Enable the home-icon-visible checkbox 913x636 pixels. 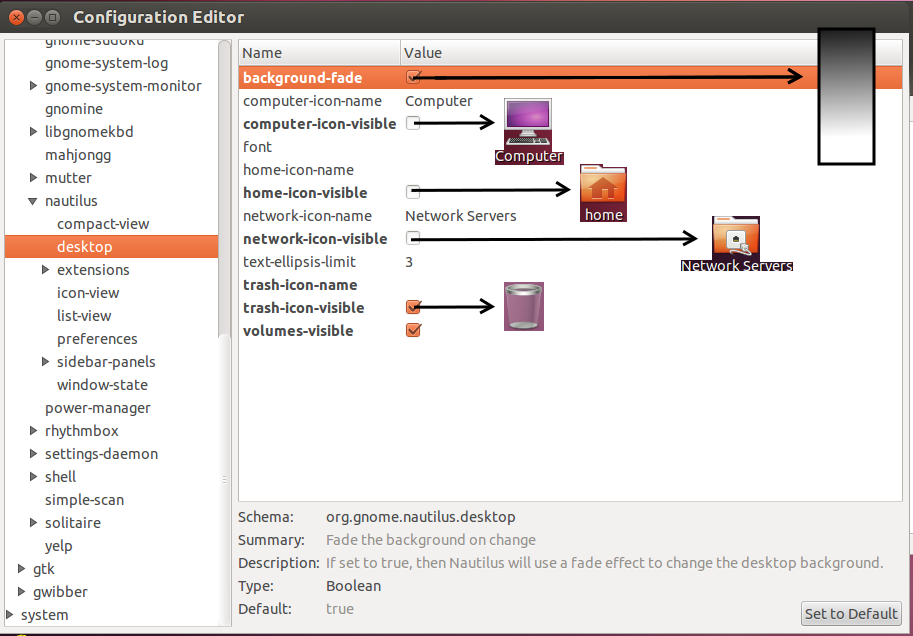coord(413,192)
